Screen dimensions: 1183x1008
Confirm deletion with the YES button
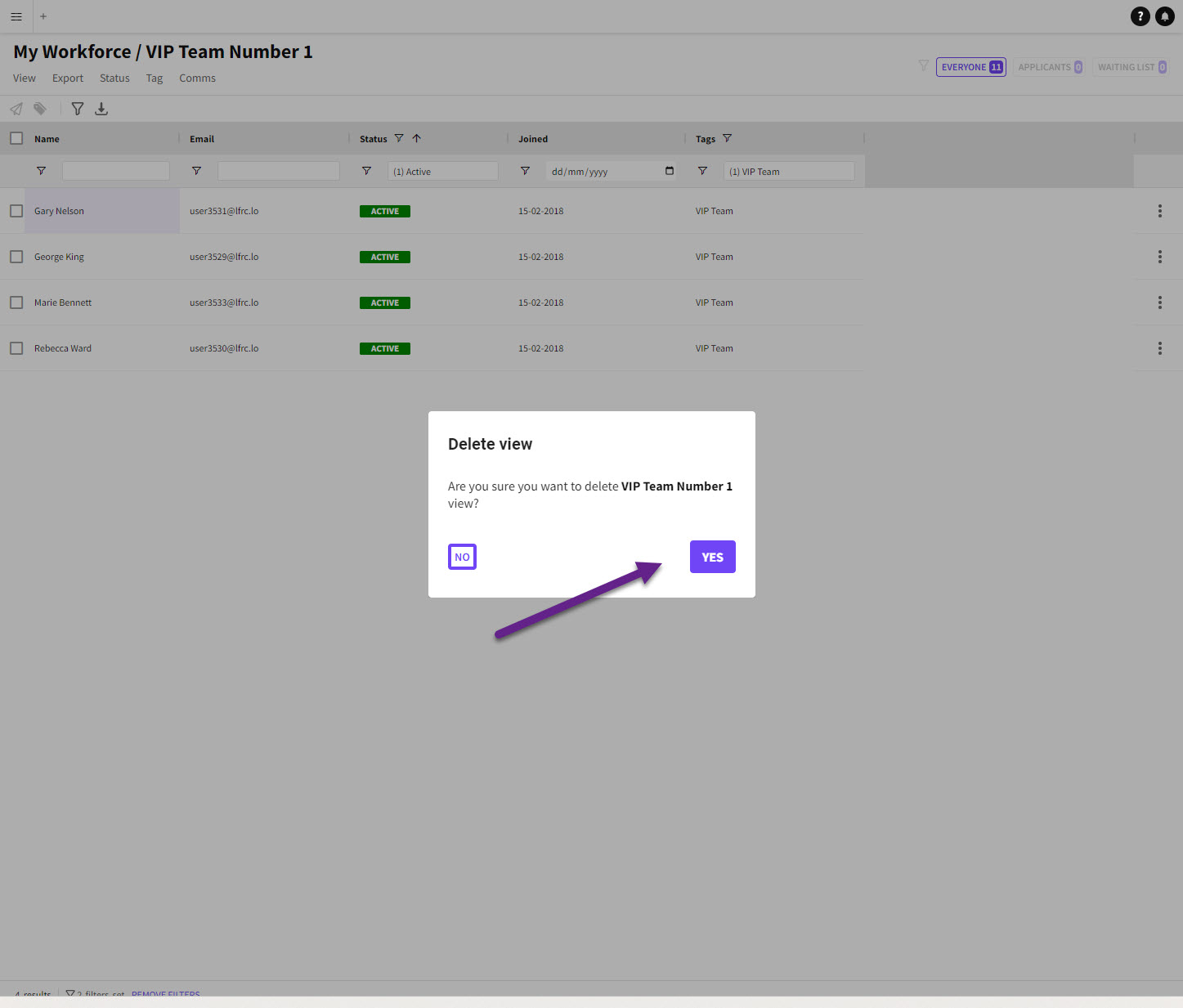click(x=712, y=557)
